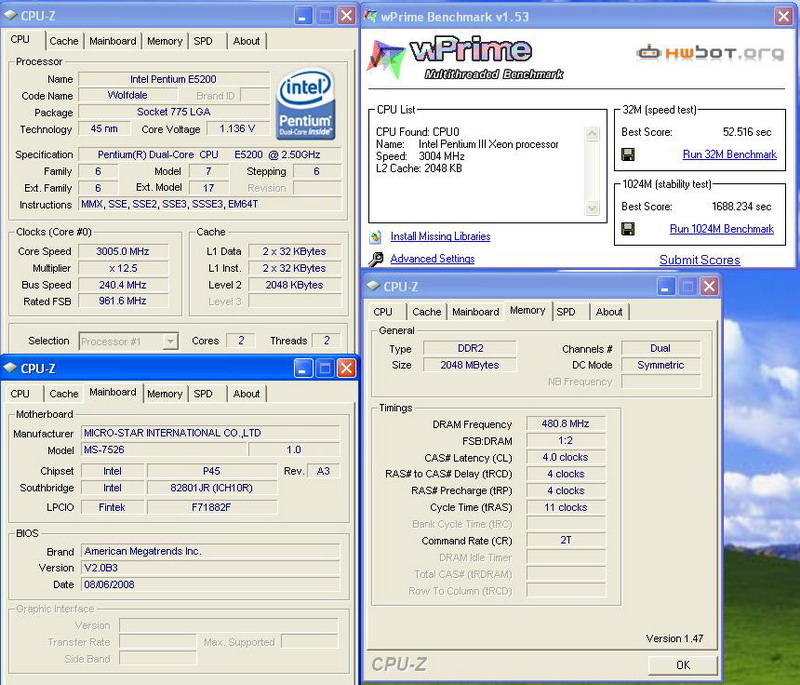800x685 pixels.
Task: Open Cache tab in top CPU-Z window
Action: 64,41
